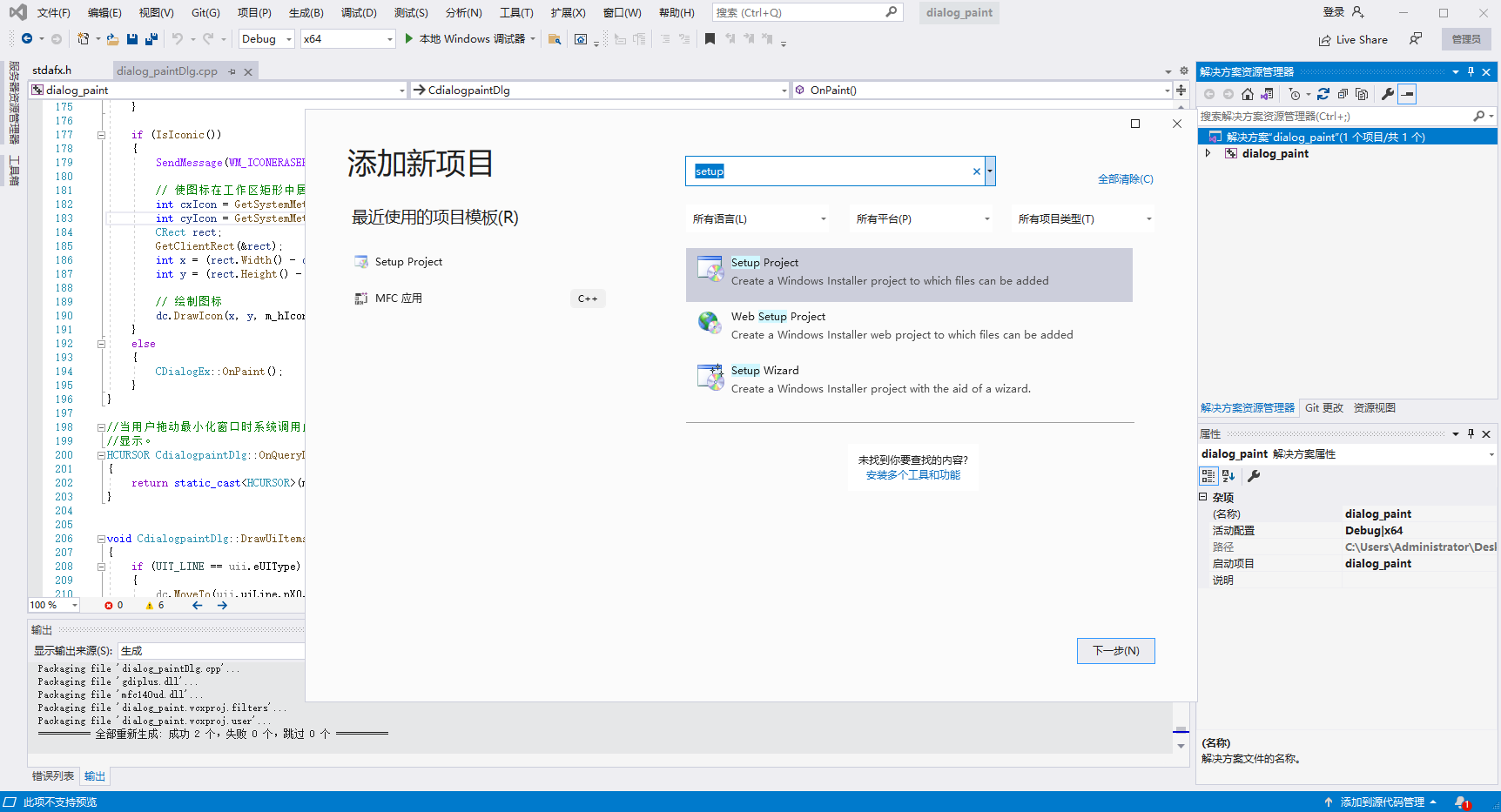Viewport: 1501px width, 812px height.
Task: Open Properties via wrench icon in Solution Explorer toolbar
Action: click(x=1388, y=94)
